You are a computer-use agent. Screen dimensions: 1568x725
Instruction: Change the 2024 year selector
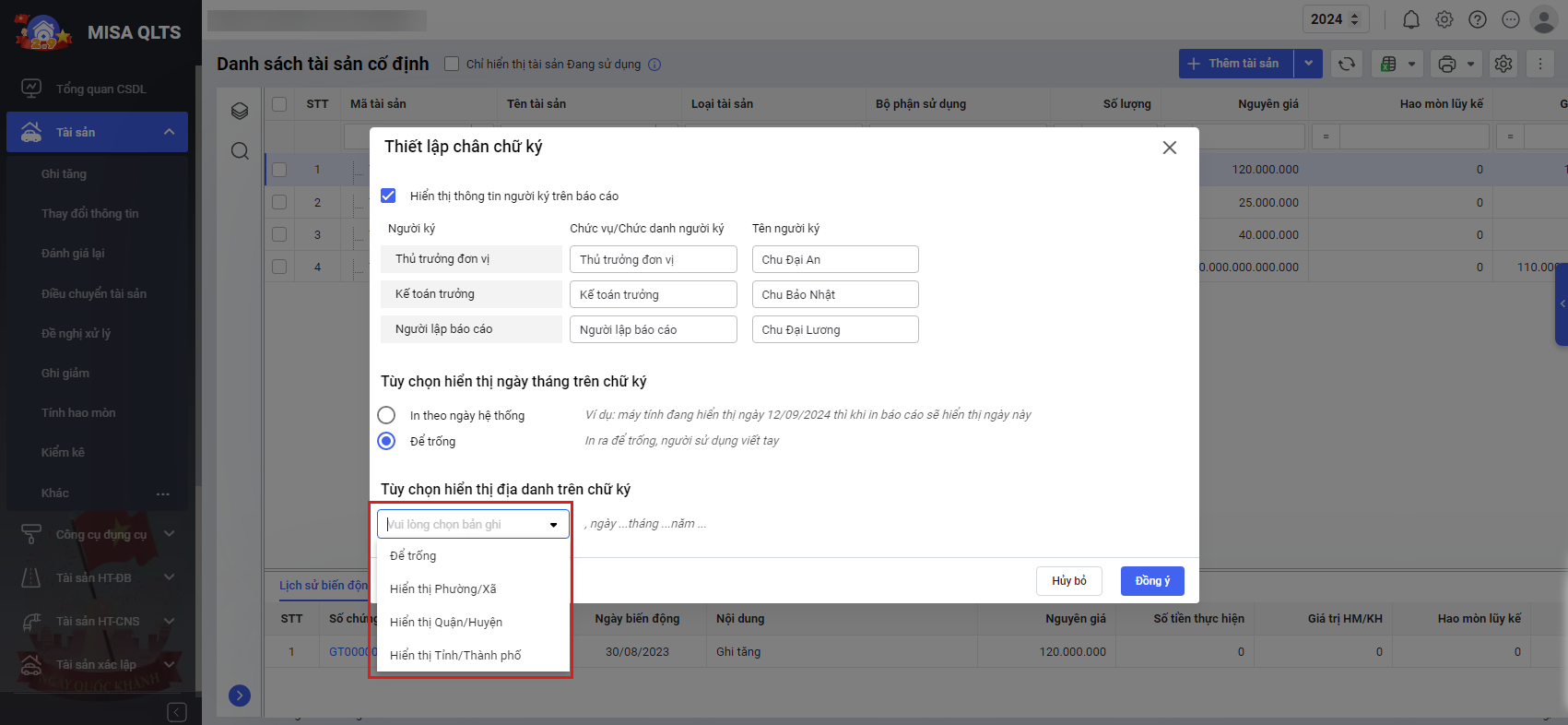pyautogui.click(x=1334, y=19)
